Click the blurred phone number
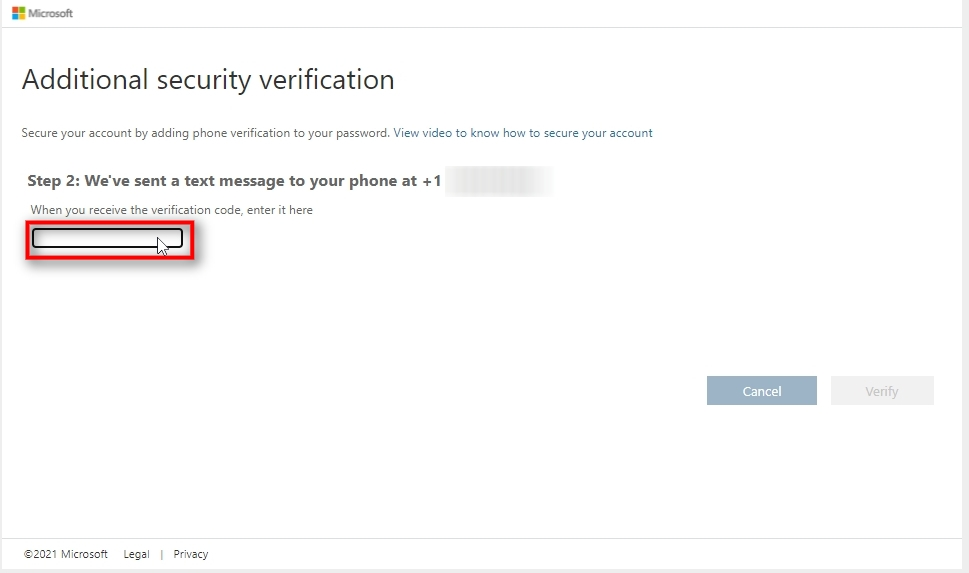969x573 pixels. click(498, 181)
